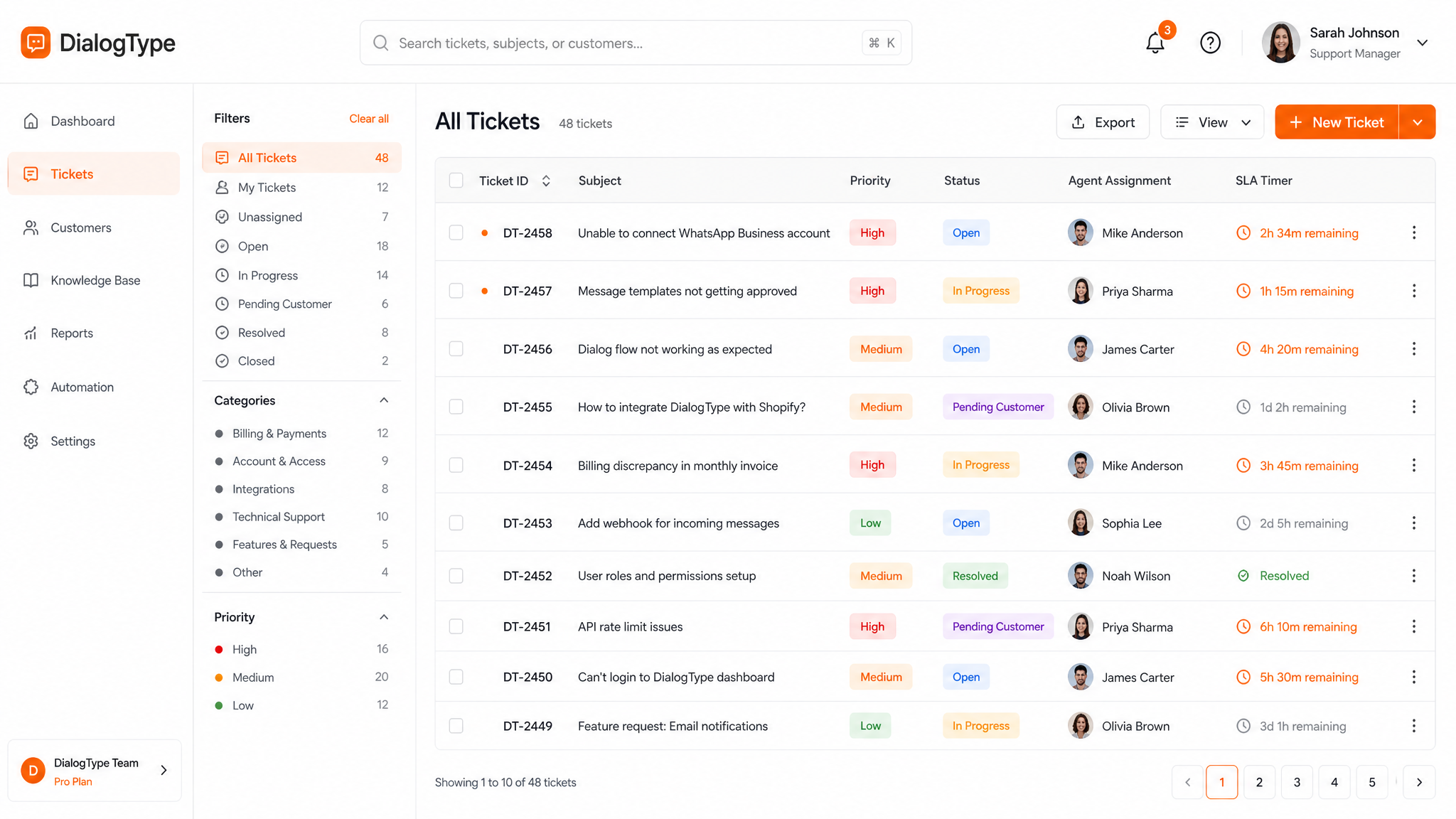Click the SLA clock icon on DT-2457

[x=1243, y=291]
